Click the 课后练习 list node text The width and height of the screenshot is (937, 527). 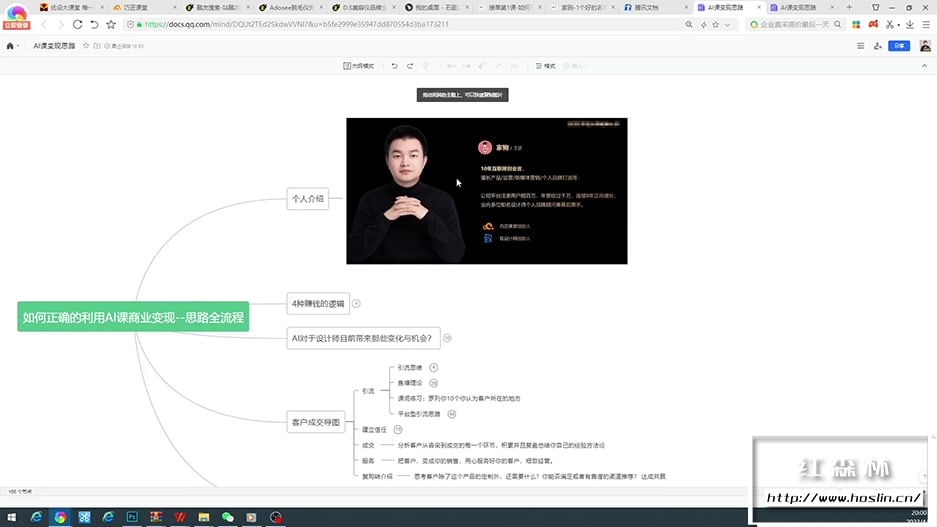coord(459,399)
